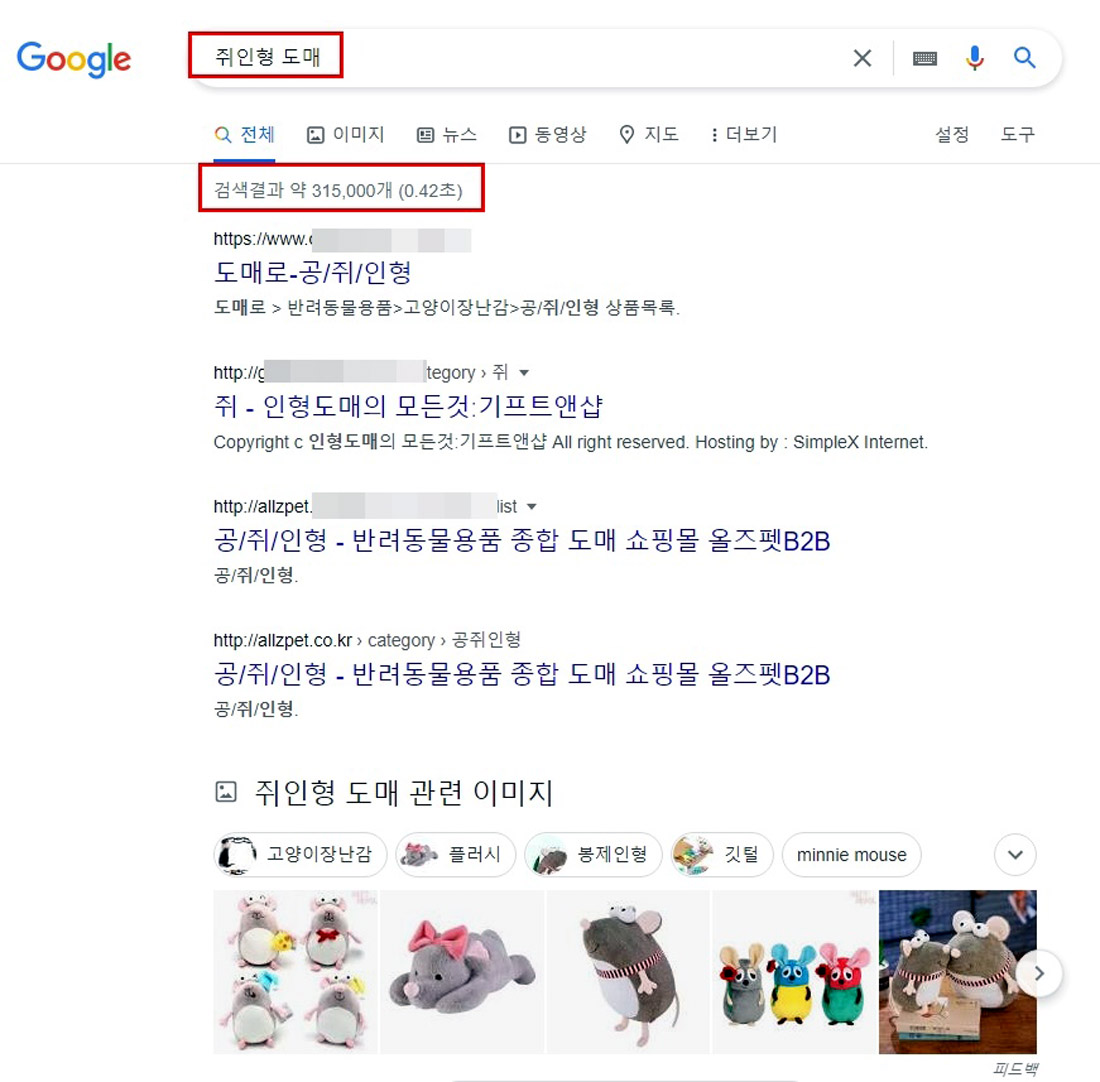
Task: Open the 설정 menu
Action: click(952, 134)
